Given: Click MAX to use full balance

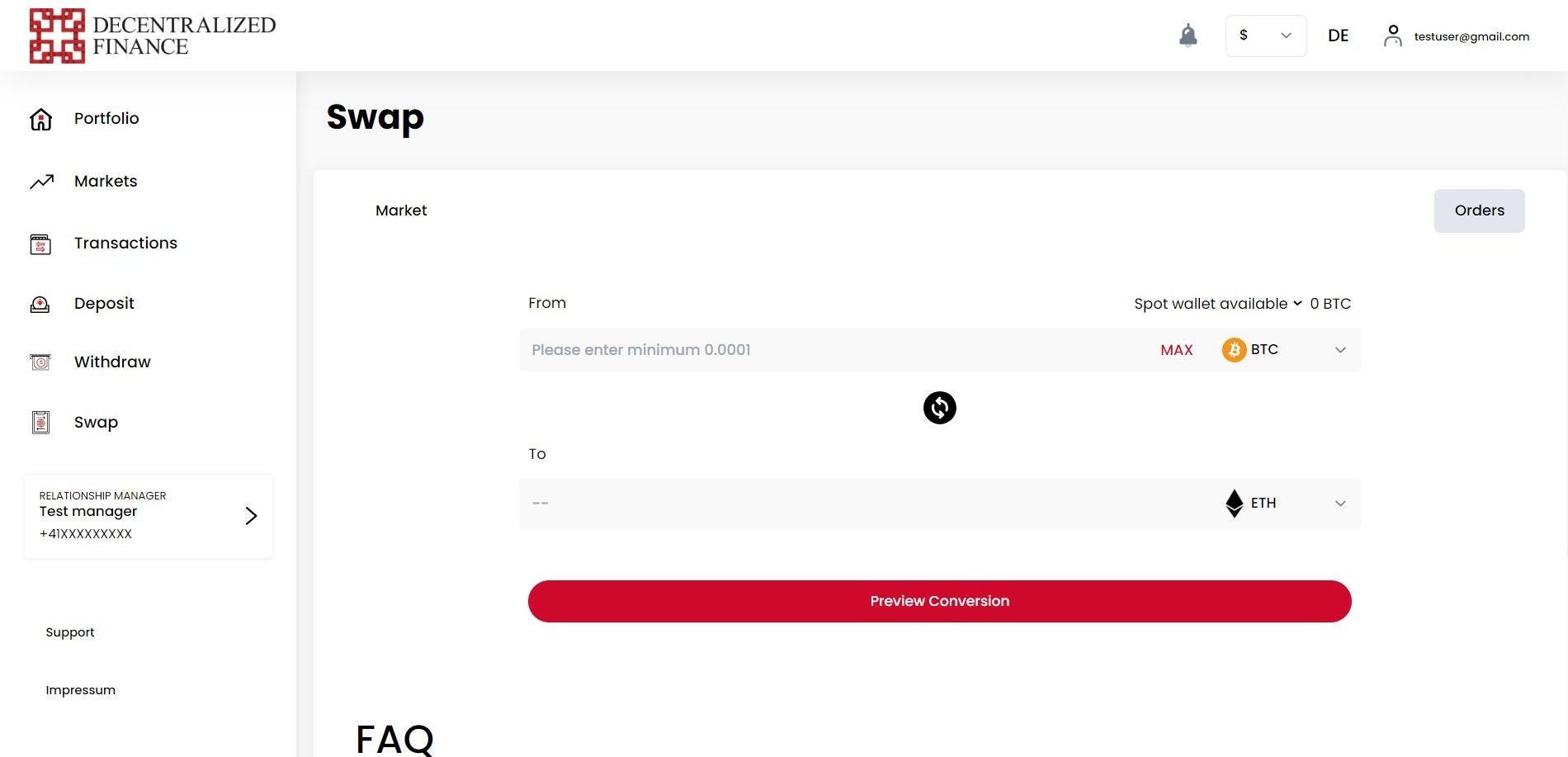Looking at the screenshot, I should tap(1176, 350).
